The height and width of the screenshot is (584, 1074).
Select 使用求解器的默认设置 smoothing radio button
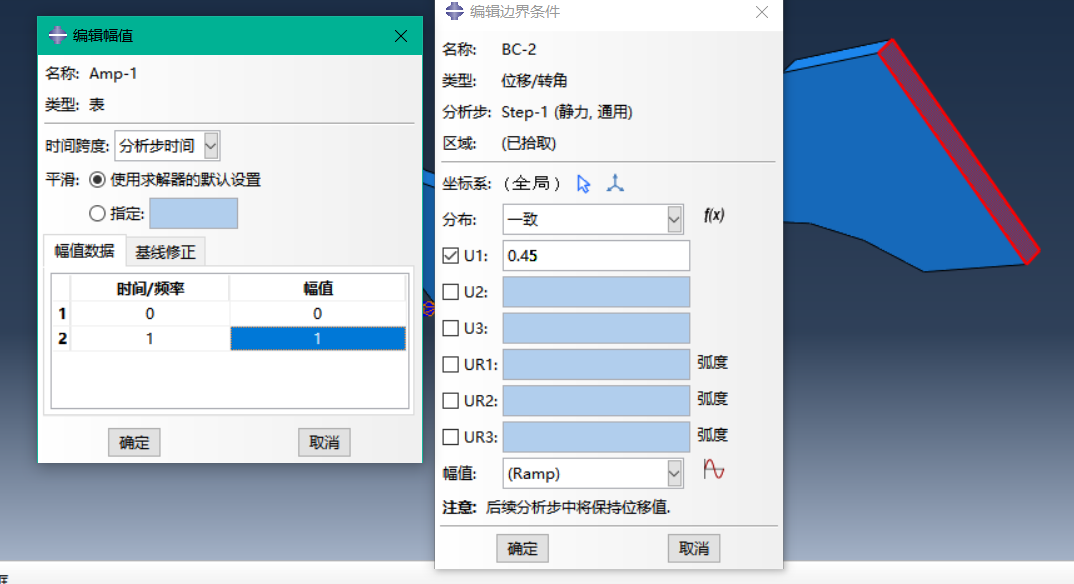click(97, 180)
